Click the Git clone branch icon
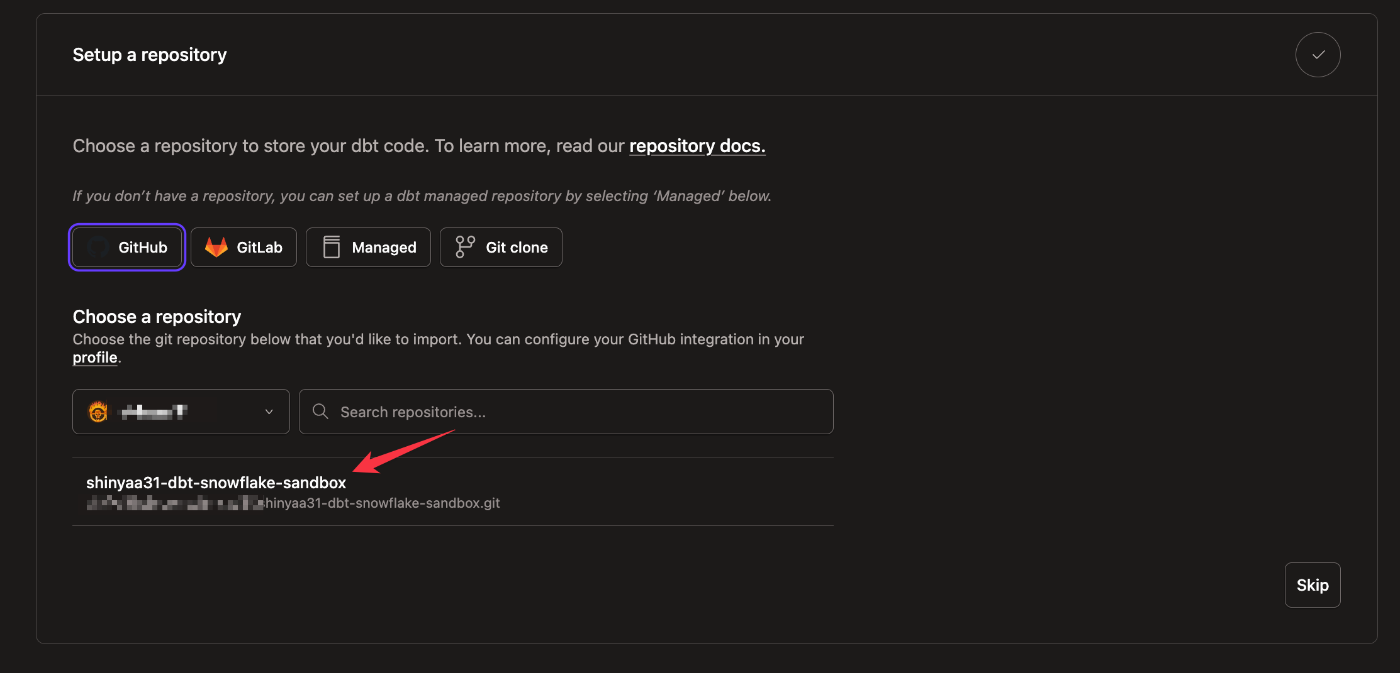Viewport: 1400px width, 673px height. click(x=465, y=247)
